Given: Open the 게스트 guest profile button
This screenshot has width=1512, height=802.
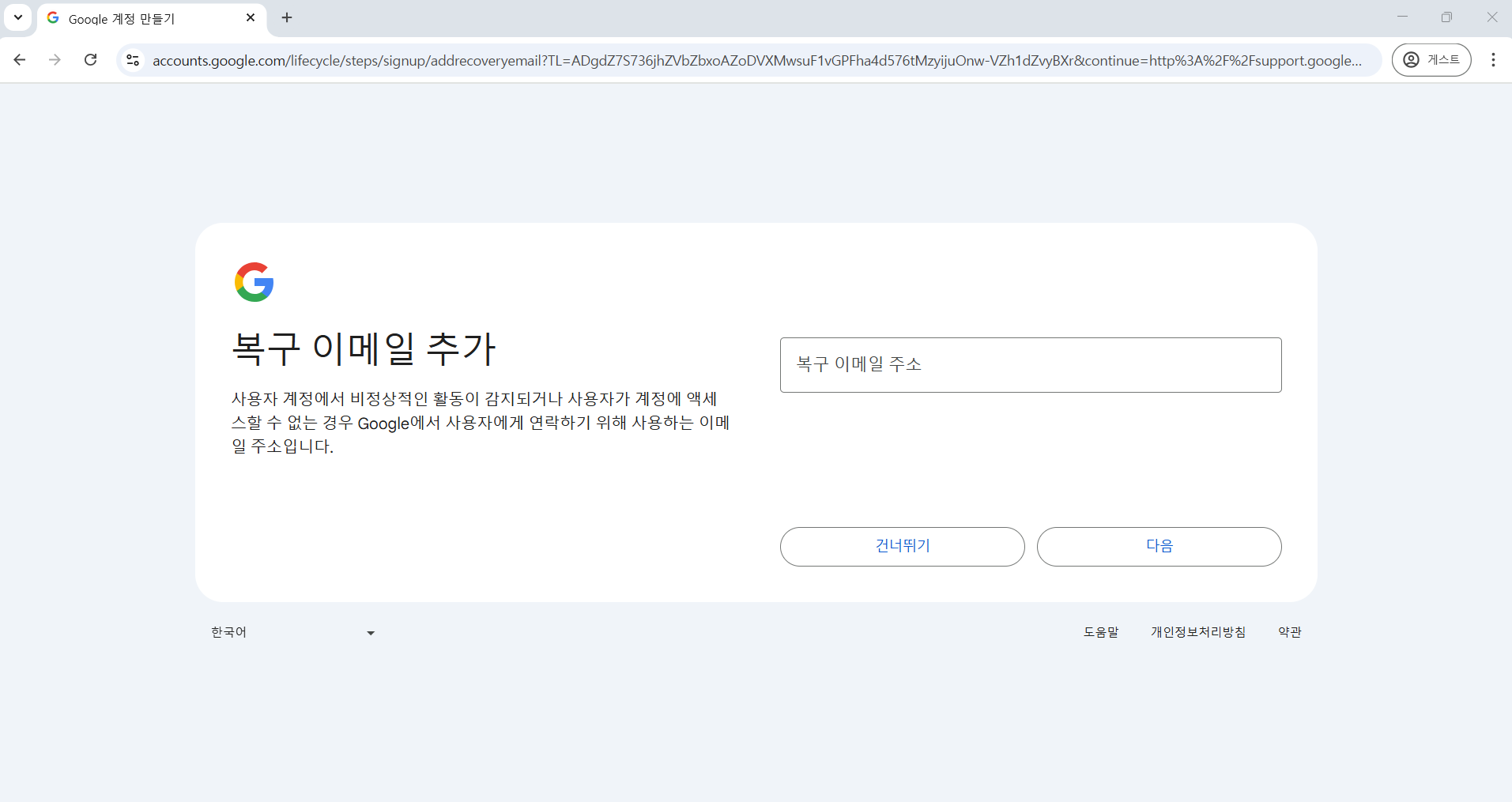Looking at the screenshot, I should click(1431, 60).
